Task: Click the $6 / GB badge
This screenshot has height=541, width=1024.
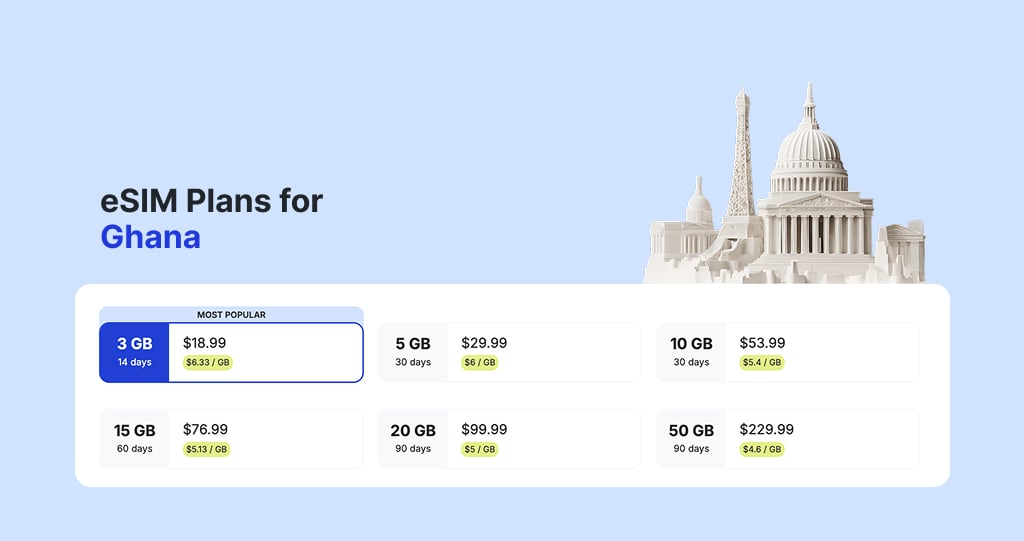Action: click(x=480, y=362)
